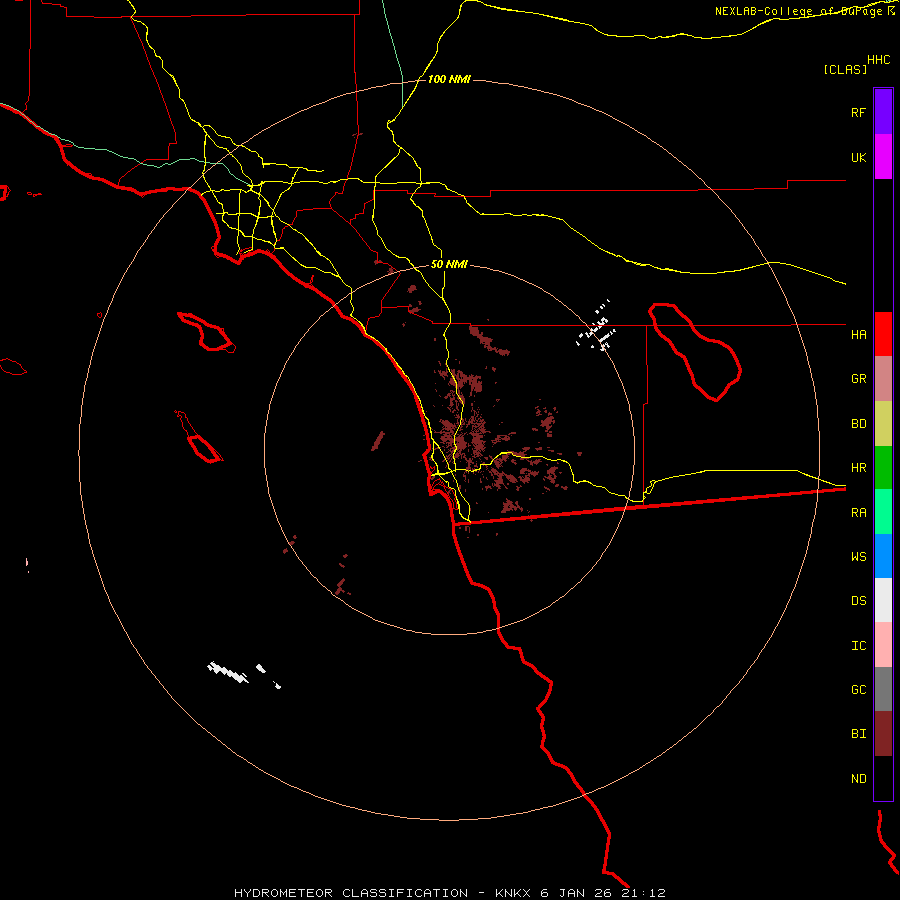This screenshot has height=900, width=900.
Task: Click the ND legend label
Action: (858, 779)
